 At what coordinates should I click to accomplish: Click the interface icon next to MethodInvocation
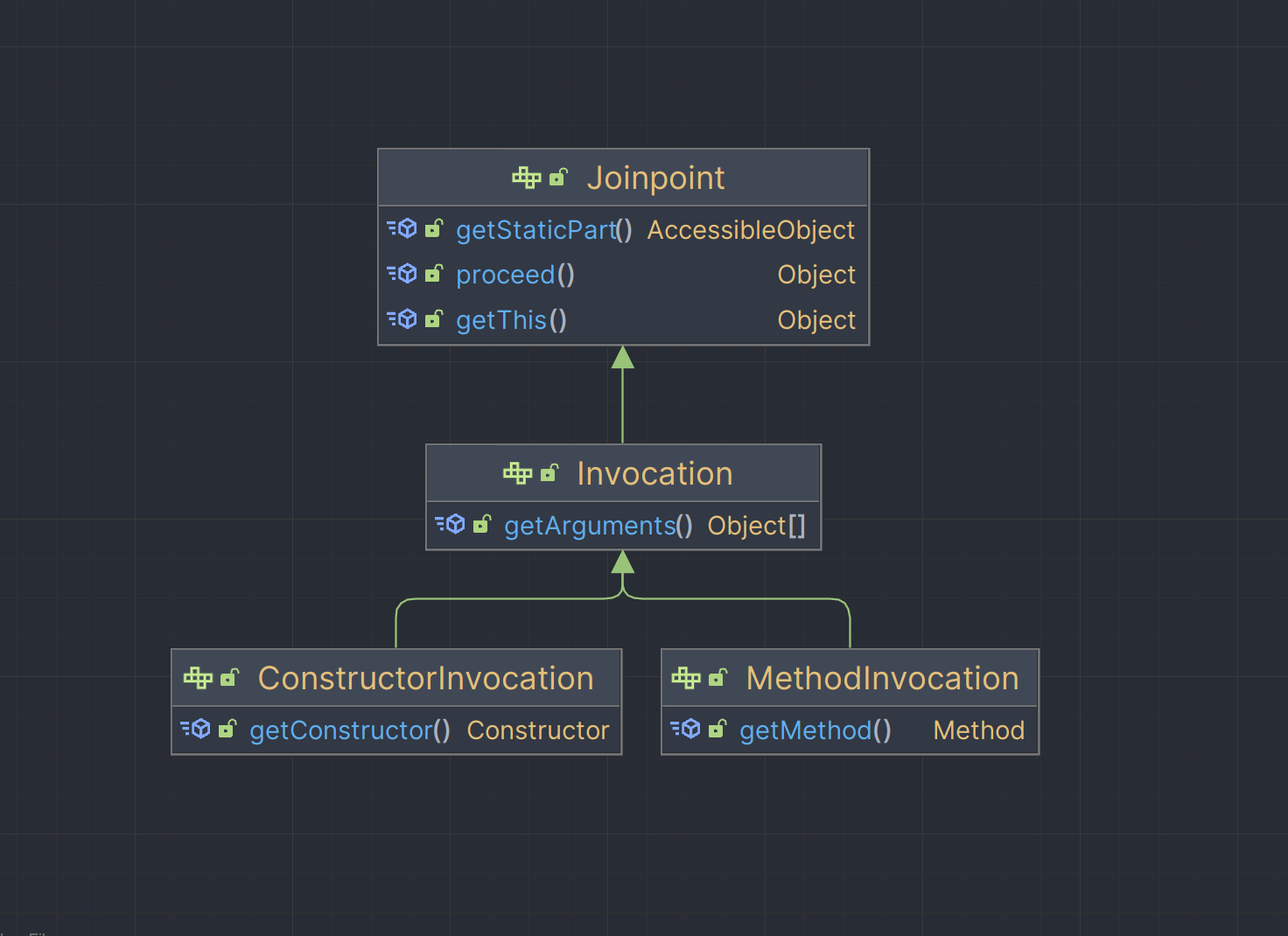coord(686,678)
